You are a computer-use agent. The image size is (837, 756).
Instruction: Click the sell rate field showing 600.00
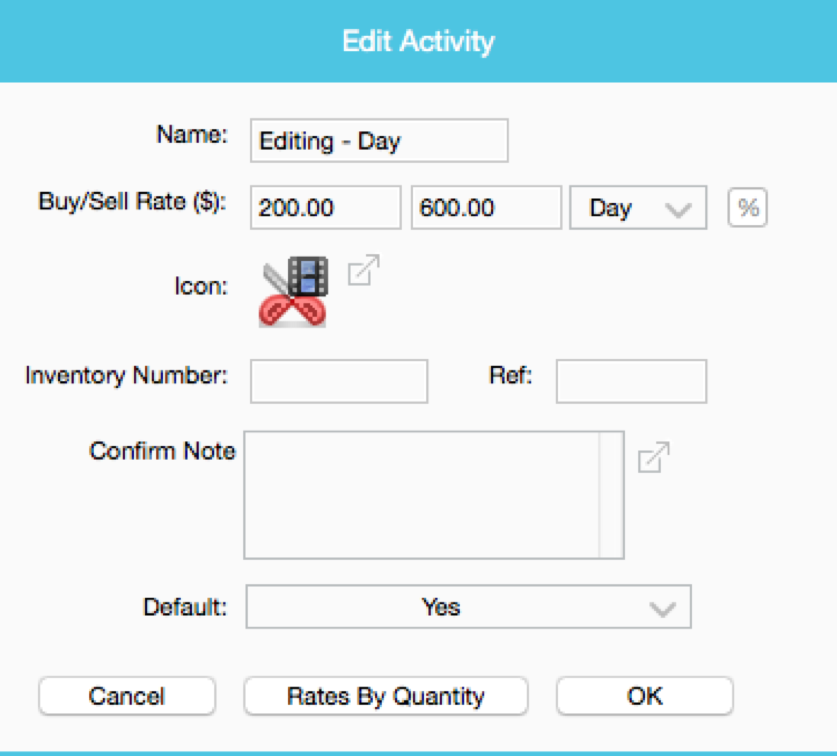pos(486,208)
